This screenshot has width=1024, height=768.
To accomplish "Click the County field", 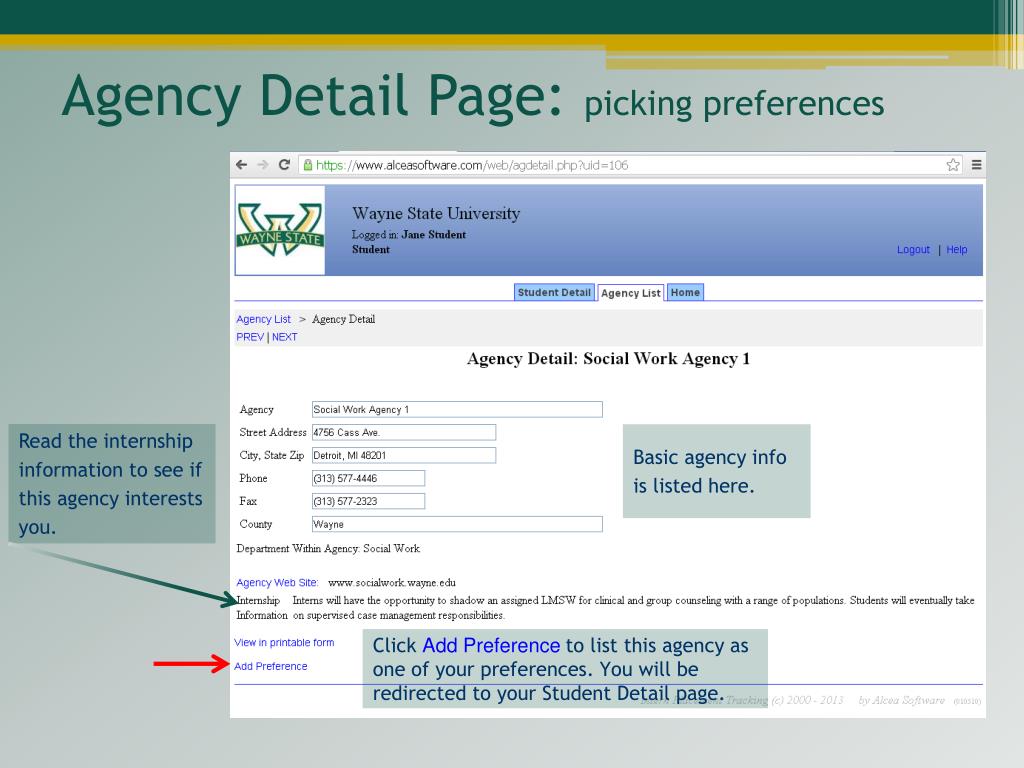I will point(457,524).
